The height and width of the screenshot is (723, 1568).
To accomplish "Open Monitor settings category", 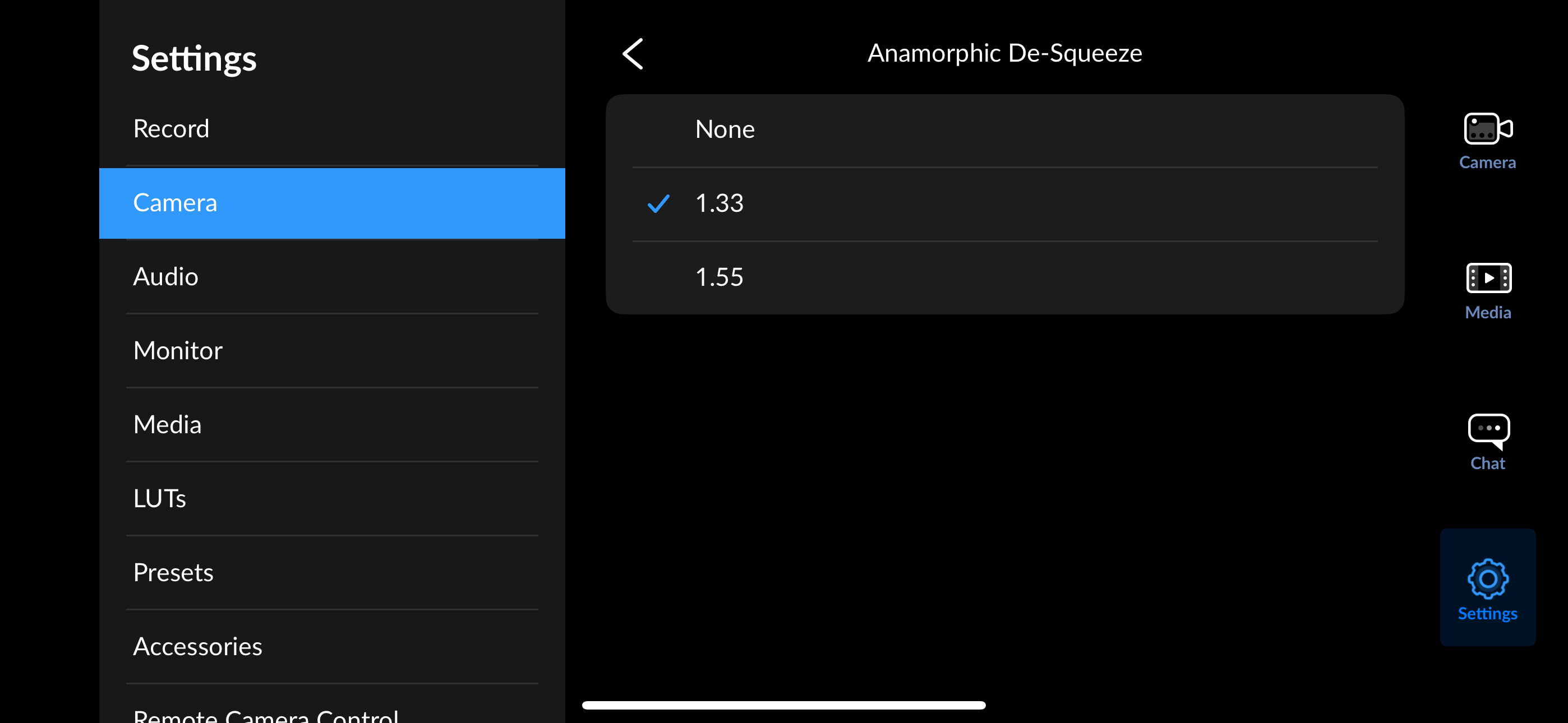I will click(332, 351).
